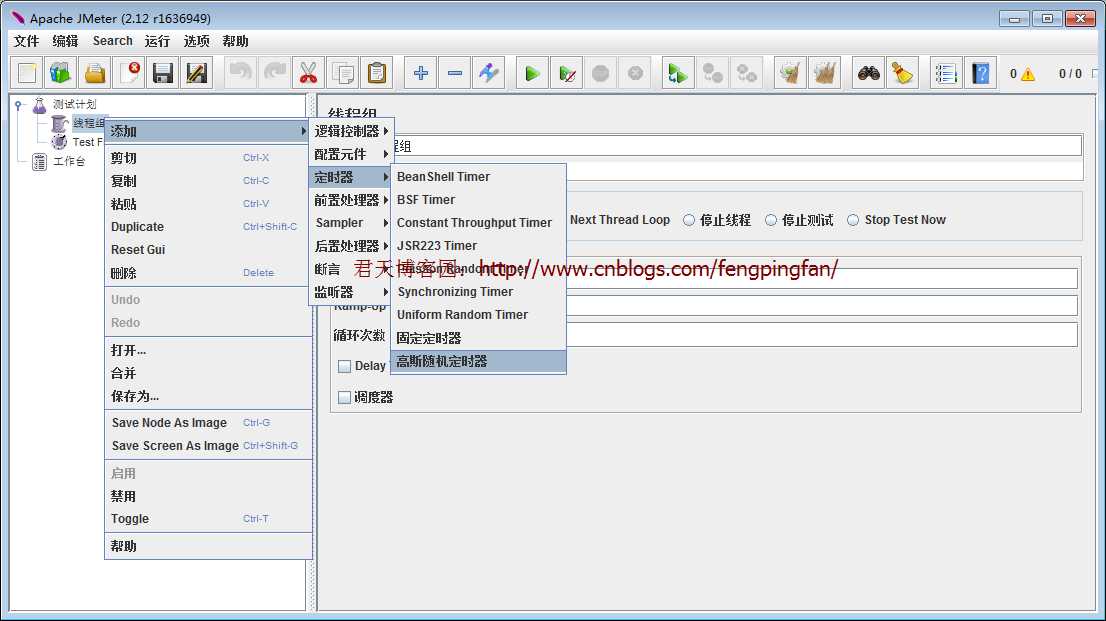Image resolution: width=1106 pixels, height=621 pixels.
Task: Click Save Node As Image
Action: pos(207,423)
